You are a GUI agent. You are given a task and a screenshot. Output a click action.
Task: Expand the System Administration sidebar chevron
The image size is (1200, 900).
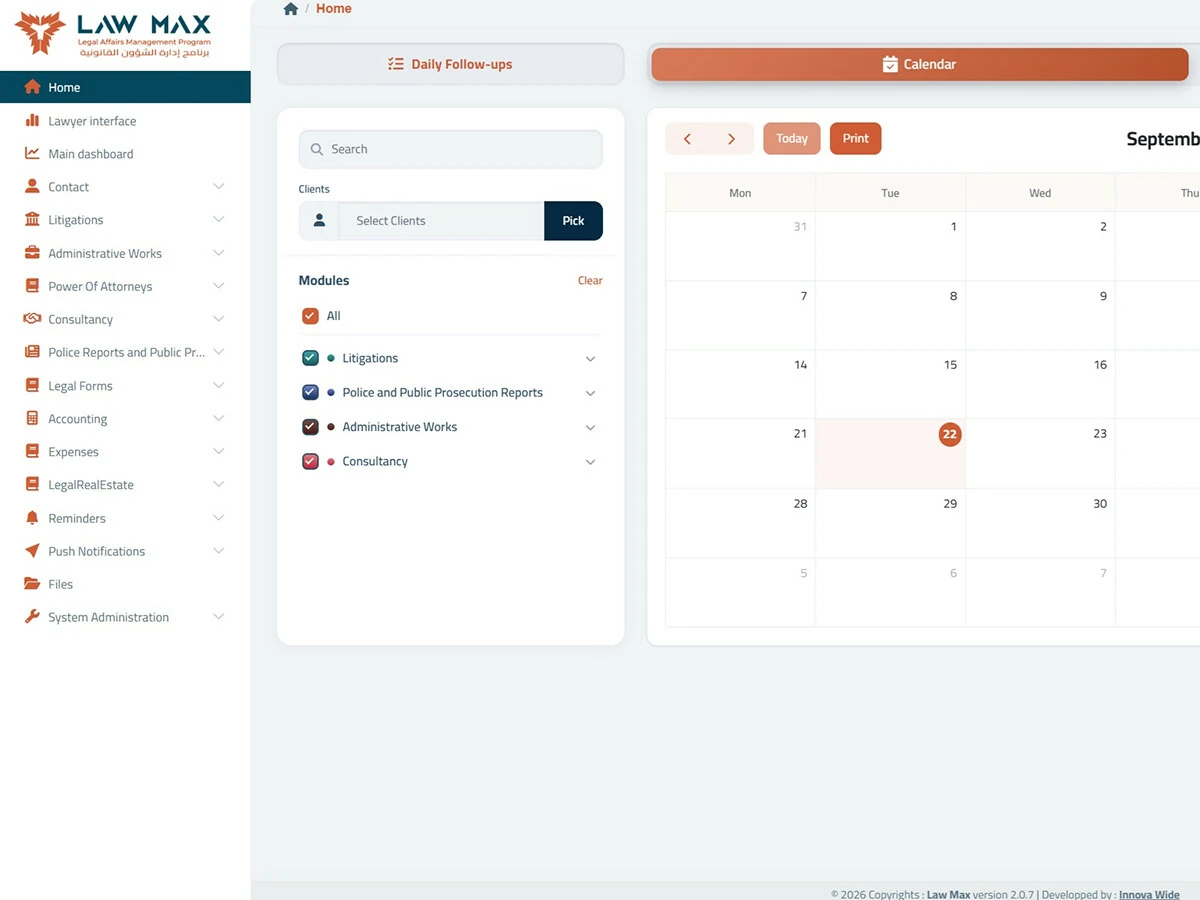click(219, 617)
